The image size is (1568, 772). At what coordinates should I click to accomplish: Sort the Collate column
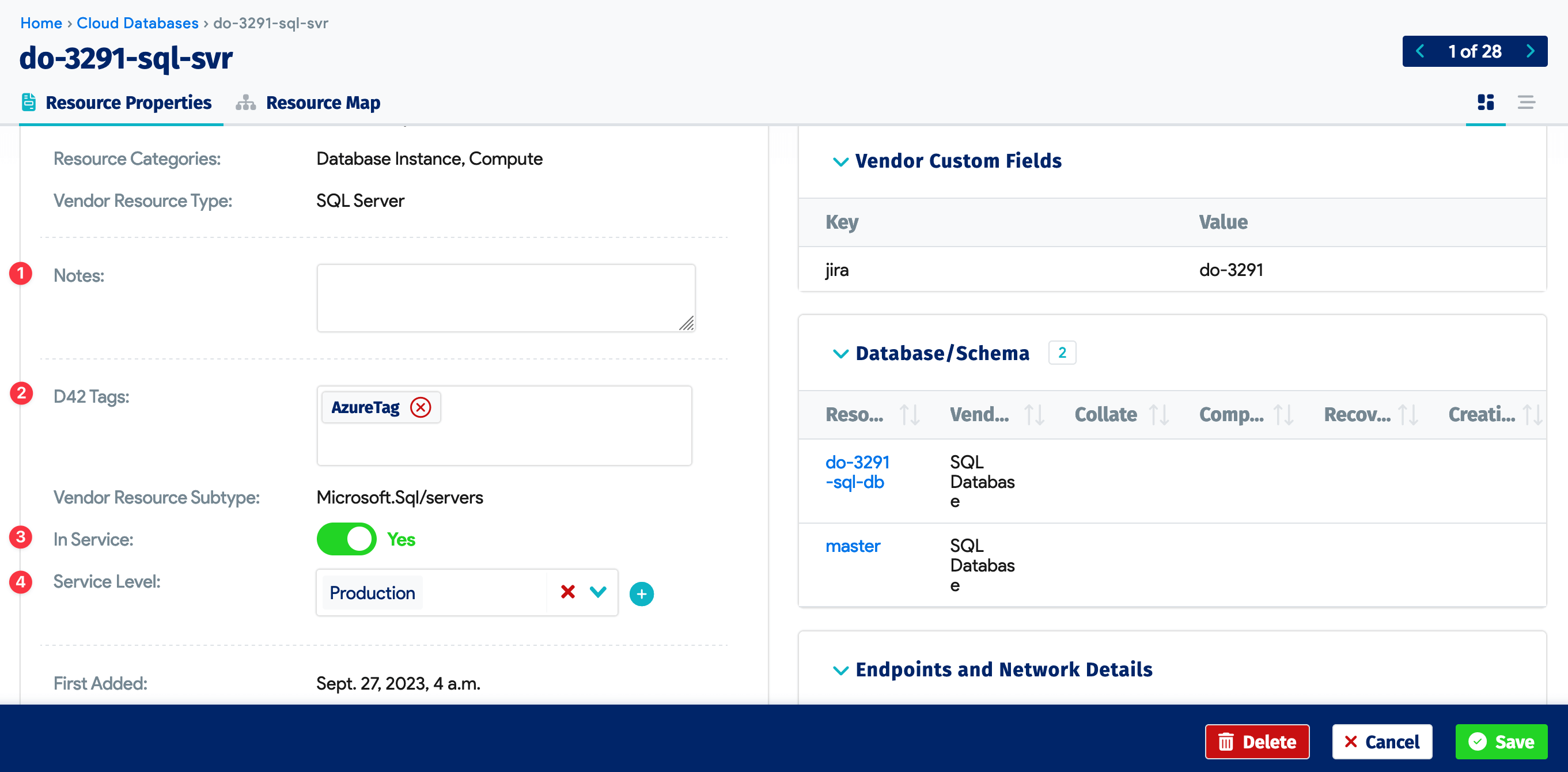[1159, 415]
